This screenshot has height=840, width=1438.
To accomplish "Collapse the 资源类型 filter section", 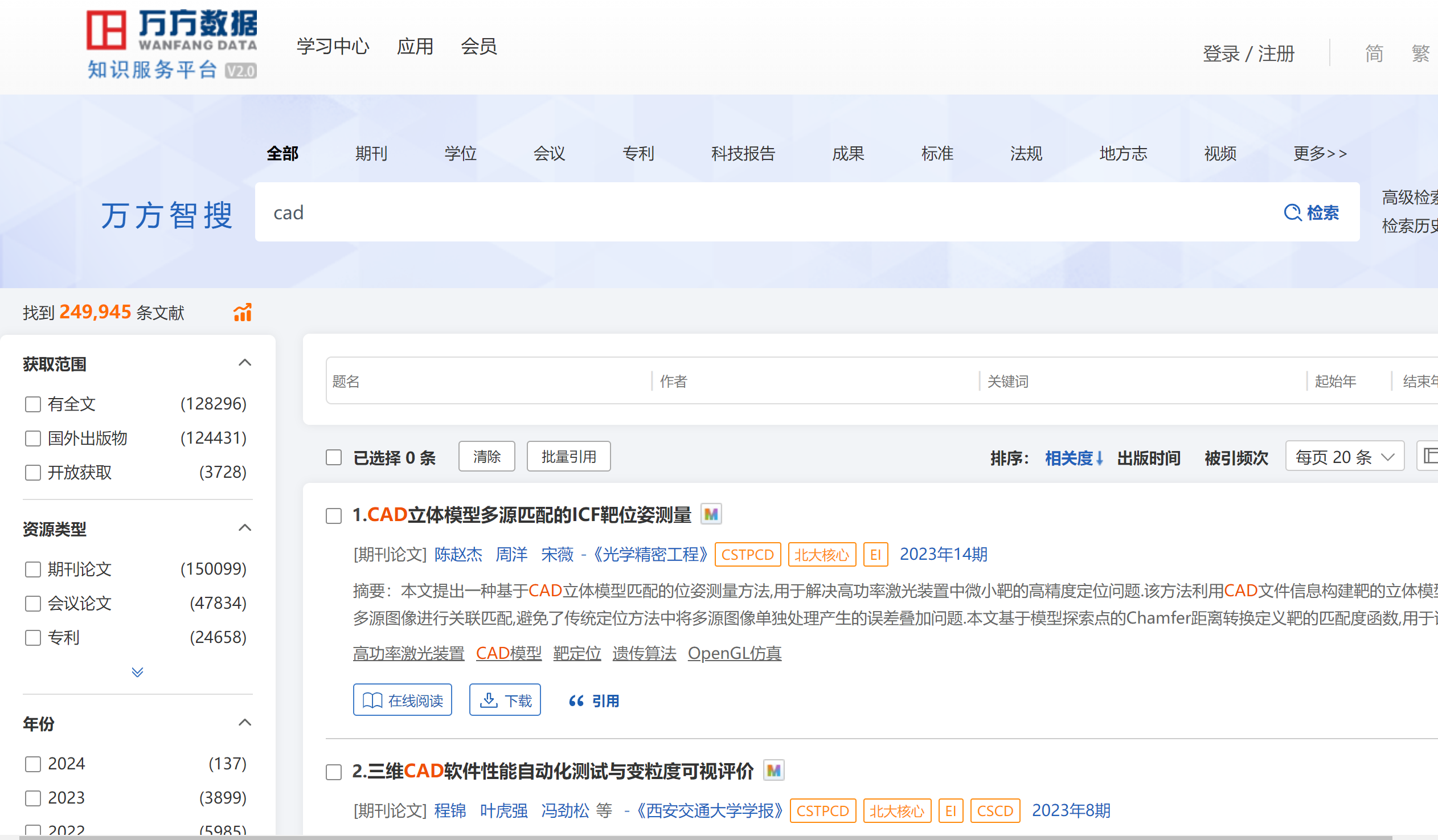I will (245, 528).
